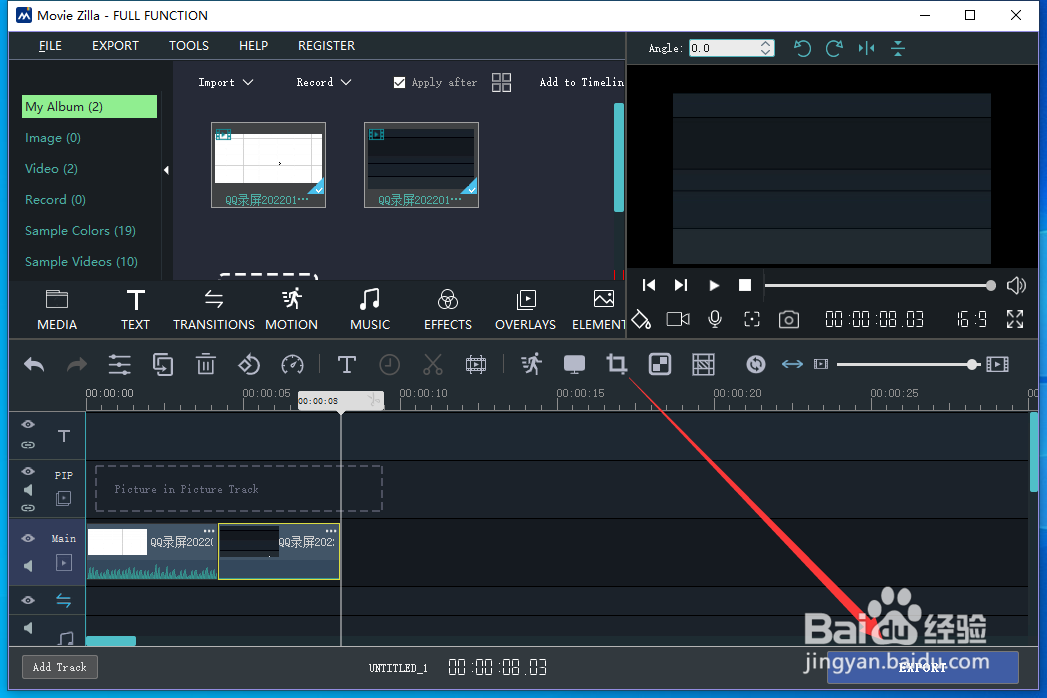The height and width of the screenshot is (698, 1047).
Task: Open the 16:9 aspect ratio selector
Action: coord(972,320)
